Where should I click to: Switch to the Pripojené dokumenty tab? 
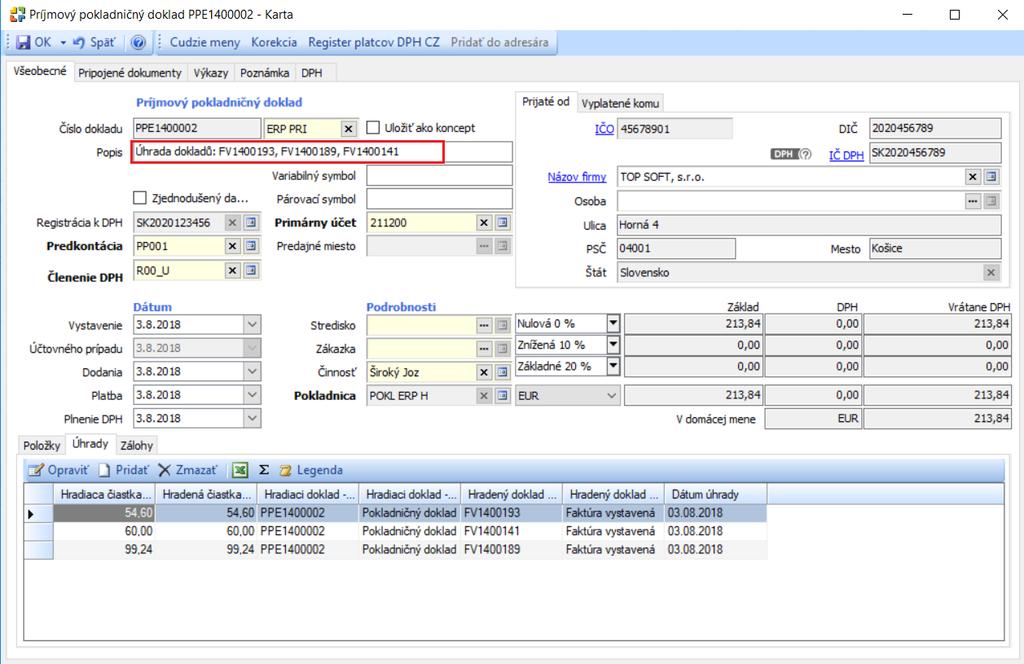coord(130,72)
